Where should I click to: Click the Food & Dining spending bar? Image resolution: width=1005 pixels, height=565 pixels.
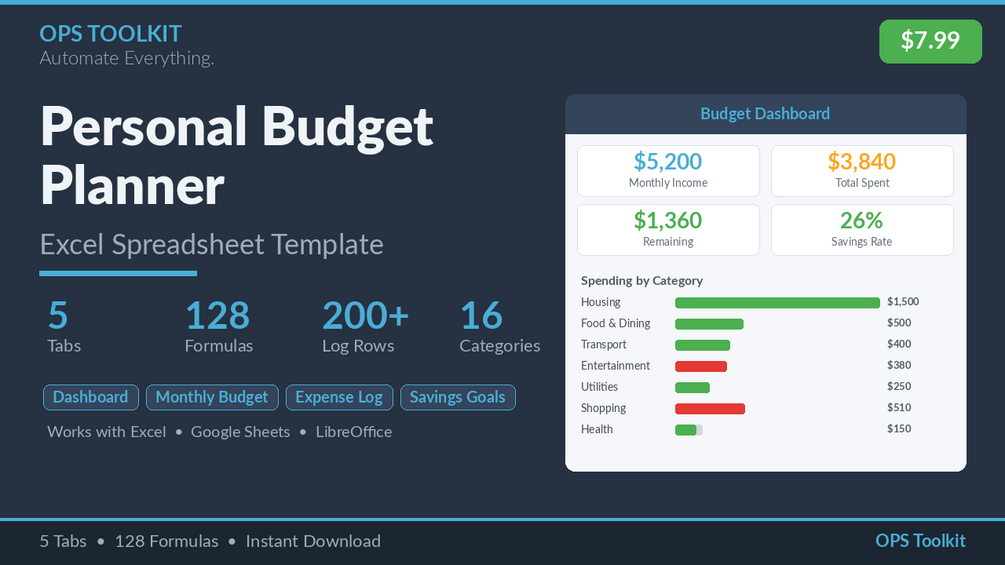[x=709, y=323]
